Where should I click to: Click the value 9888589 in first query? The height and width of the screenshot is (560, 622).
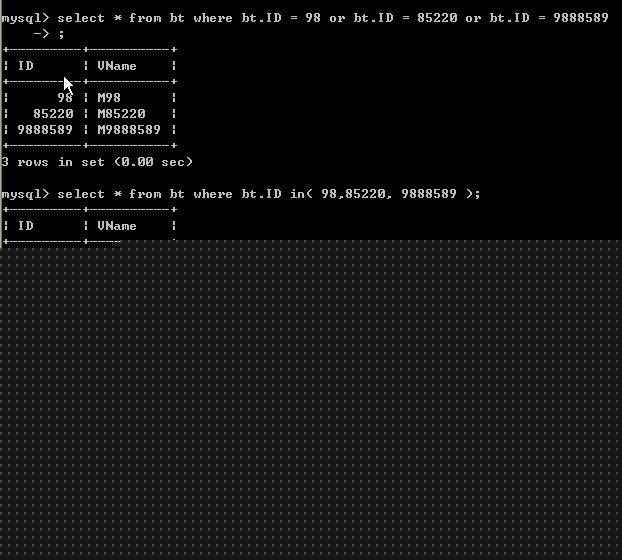tap(581, 18)
